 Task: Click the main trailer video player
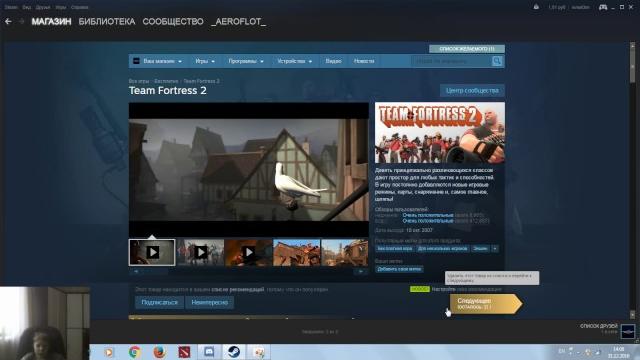coord(249,170)
